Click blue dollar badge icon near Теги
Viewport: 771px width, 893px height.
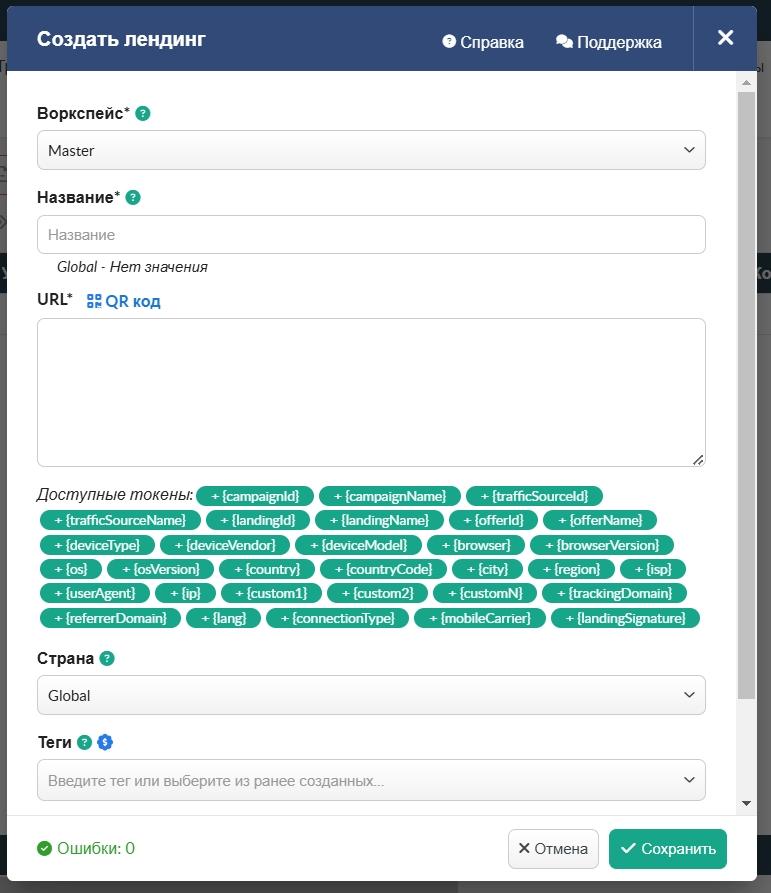[105, 743]
